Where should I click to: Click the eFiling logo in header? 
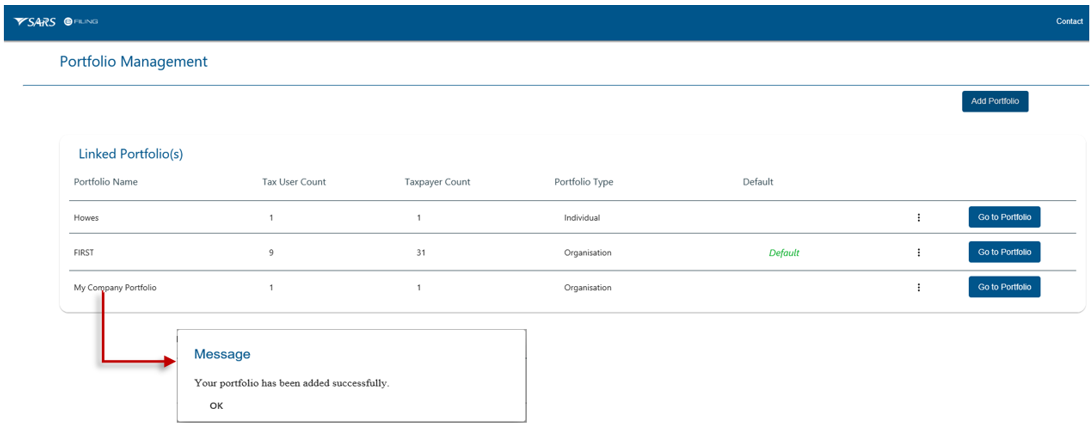click(80, 21)
